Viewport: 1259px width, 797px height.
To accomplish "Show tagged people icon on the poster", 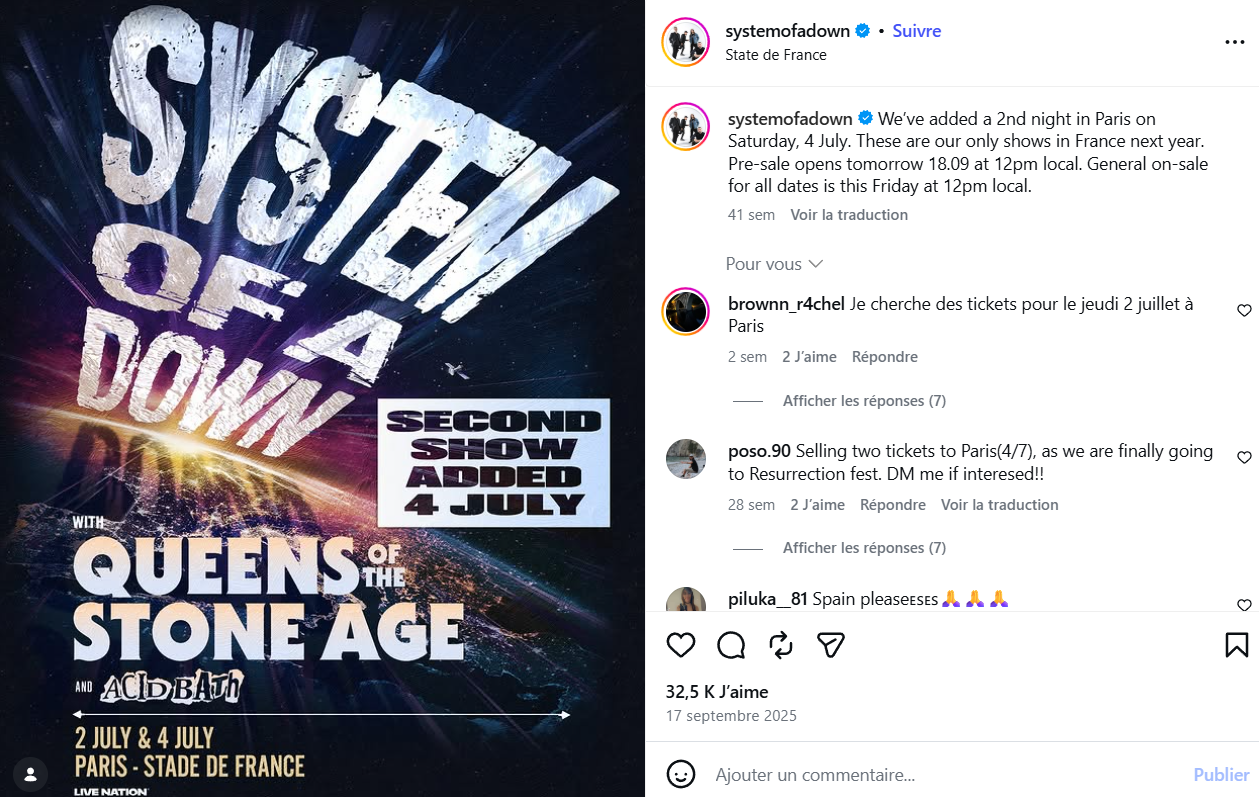I will pos(31,774).
